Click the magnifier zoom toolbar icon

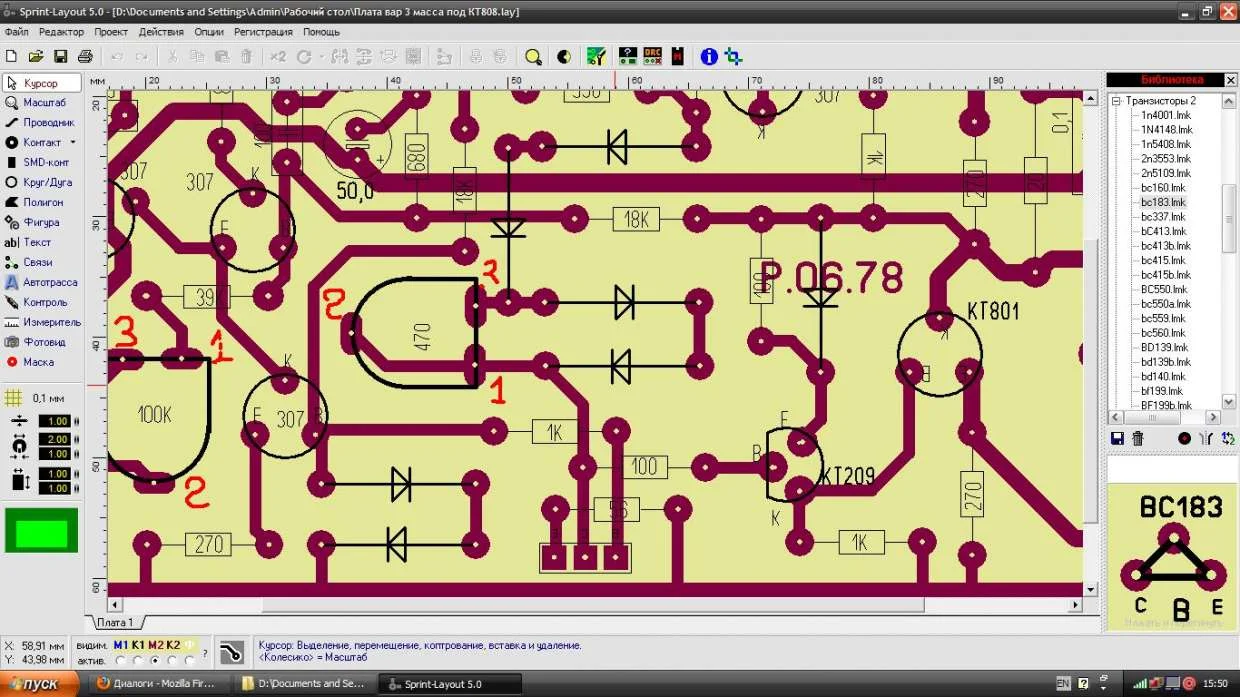point(533,57)
